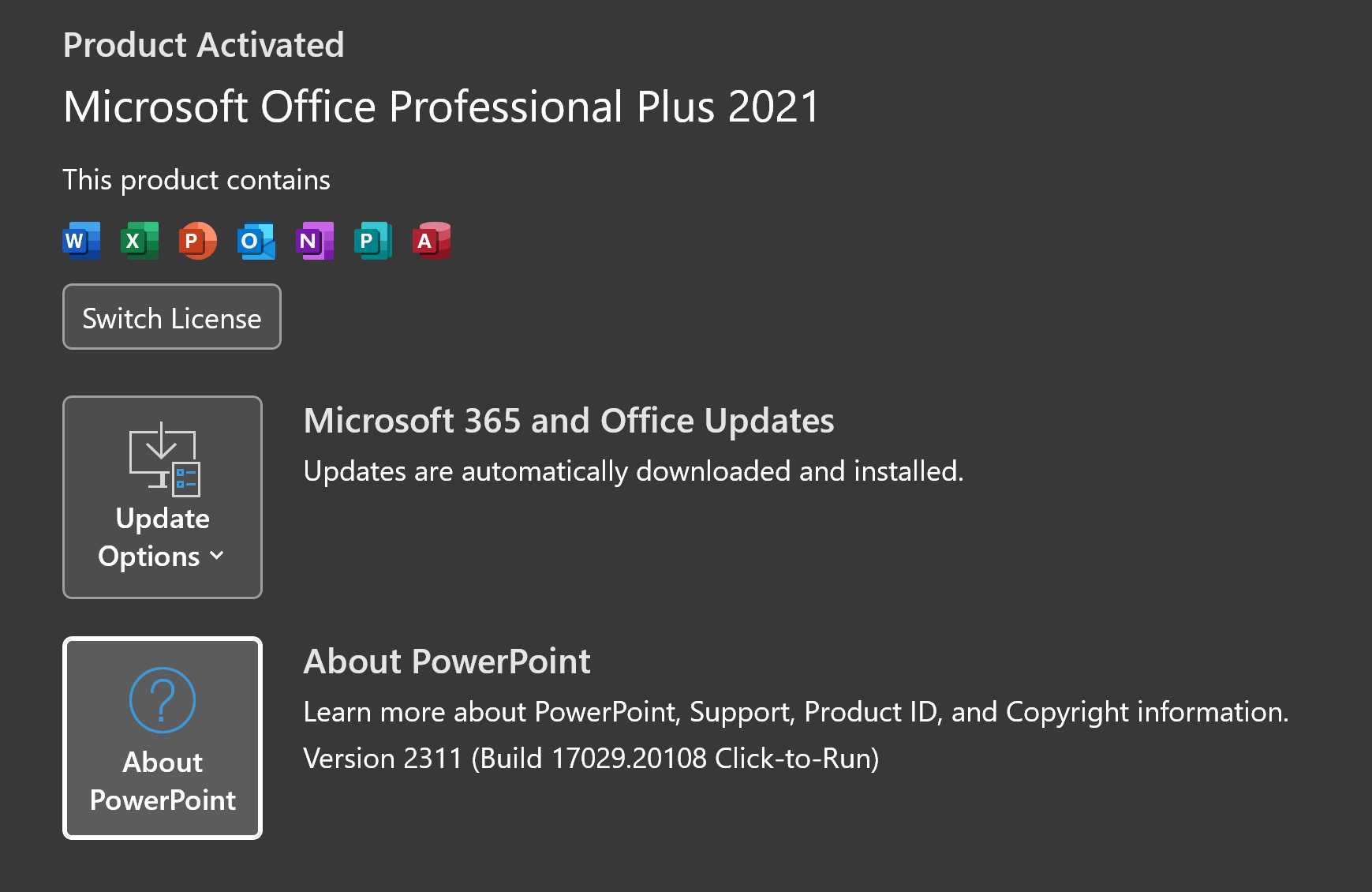Expand the Update Options chevron arrow
Viewport: 1372px width, 892px height.
[x=217, y=556]
